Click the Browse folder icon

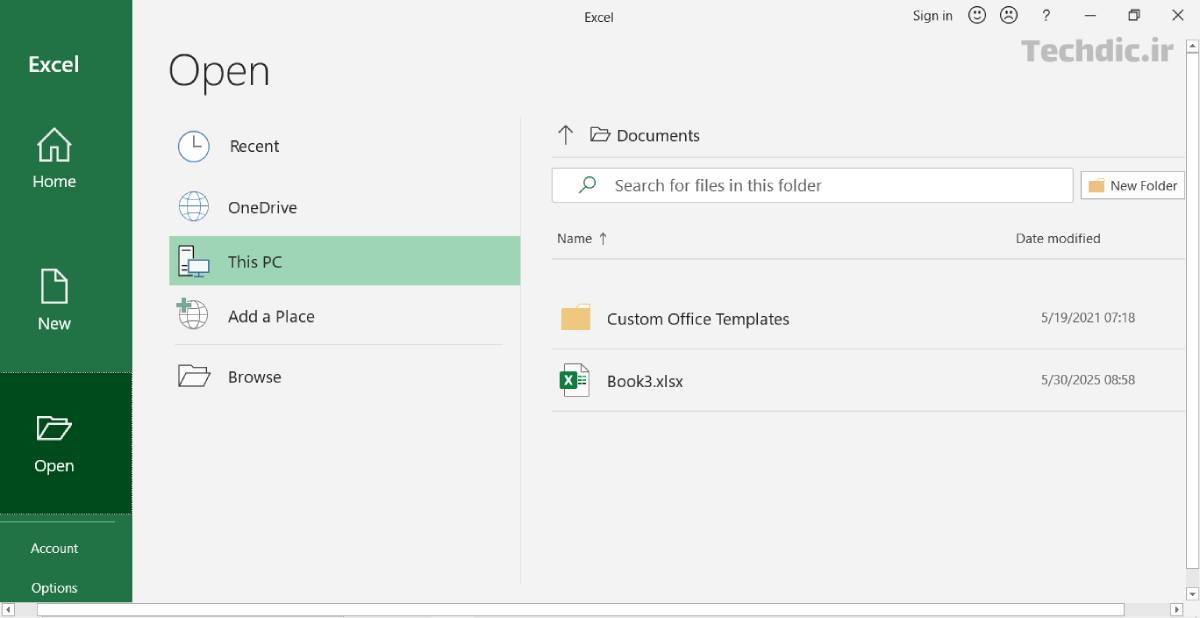point(194,376)
